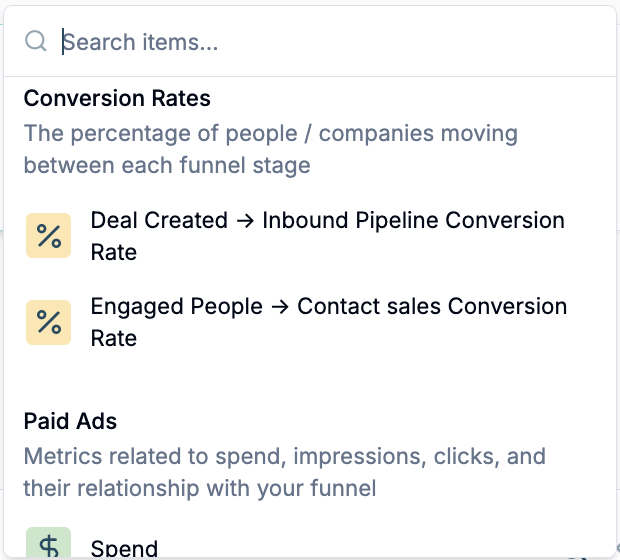Viewport: 620px width, 560px height.
Task: Click the Paid Ads metrics description text
Action: point(285,472)
